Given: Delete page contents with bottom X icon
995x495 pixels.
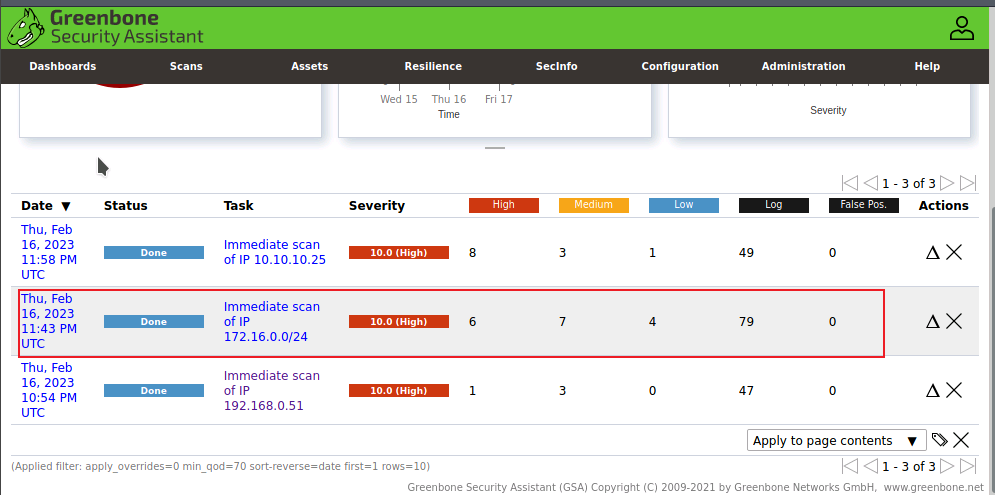Looking at the screenshot, I should tap(961, 440).
